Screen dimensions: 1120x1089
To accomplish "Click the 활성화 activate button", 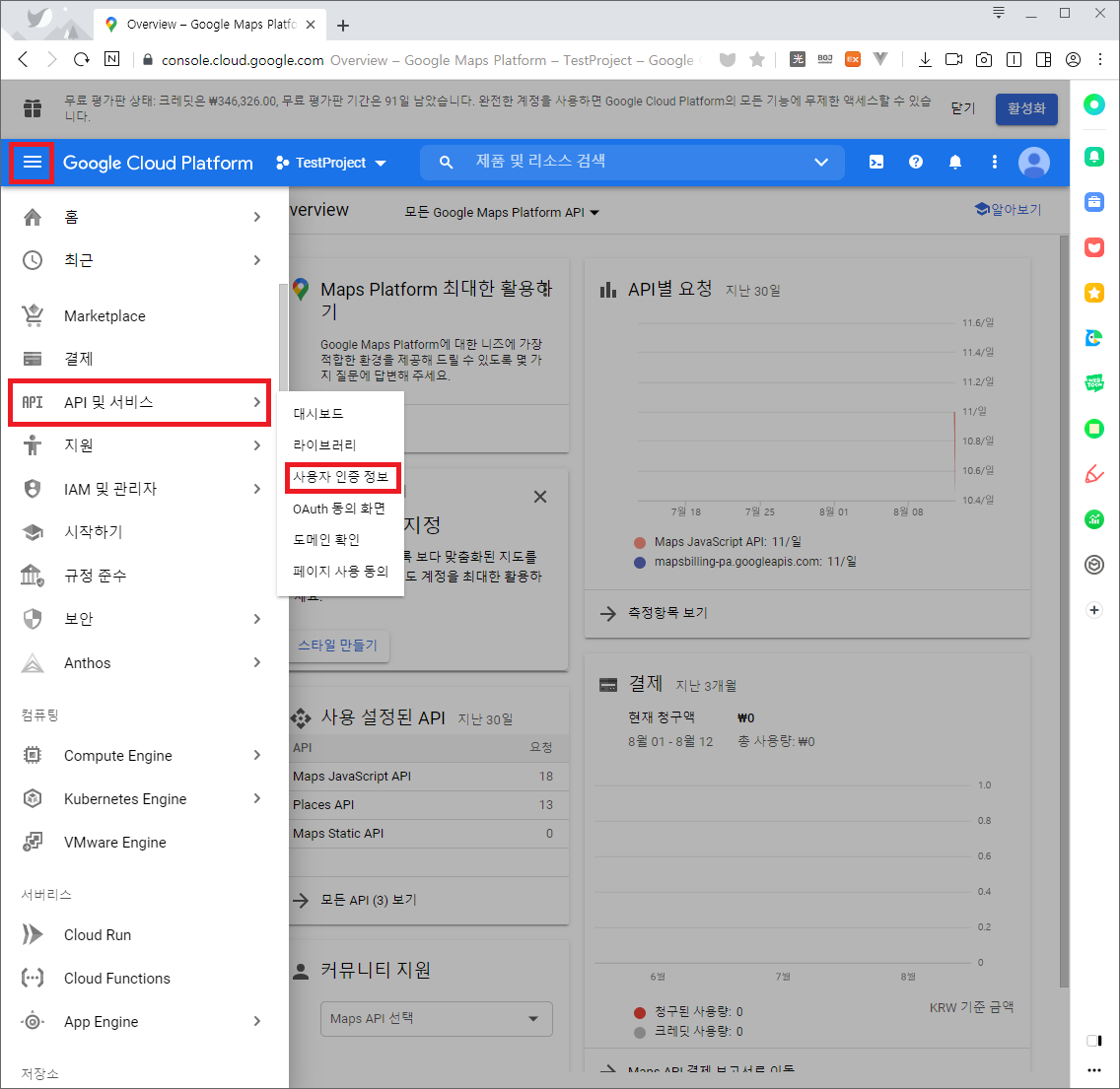I will coord(1026,108).
